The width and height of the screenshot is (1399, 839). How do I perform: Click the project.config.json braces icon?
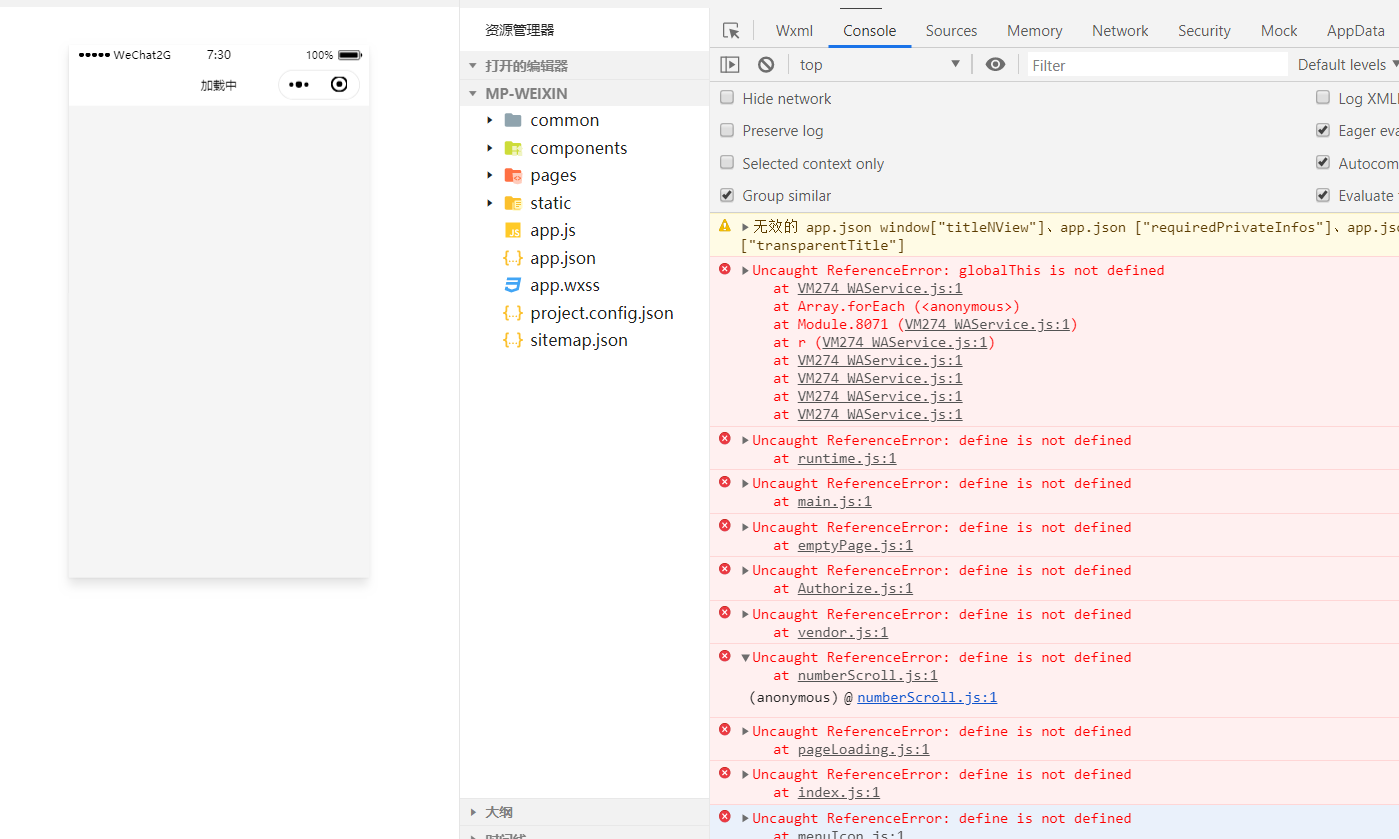pyautogui.click(x=513, y=313)
